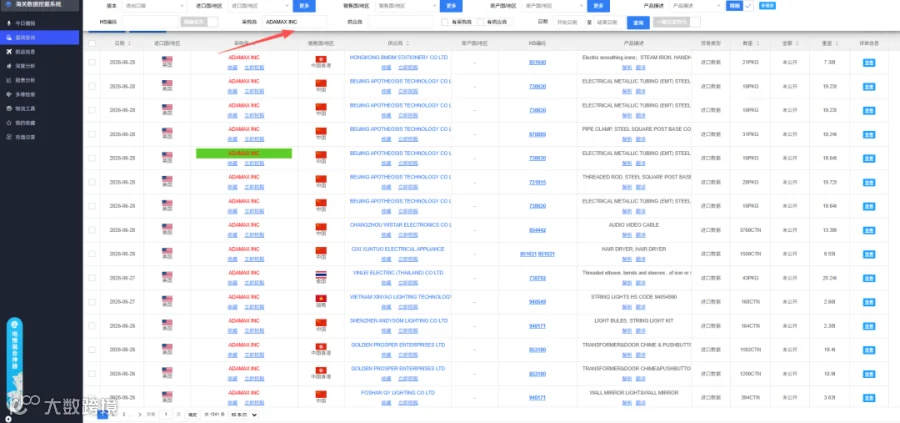Click the blue More button after origin country dropdown
The image size is (900, 423).
[599, 6]
